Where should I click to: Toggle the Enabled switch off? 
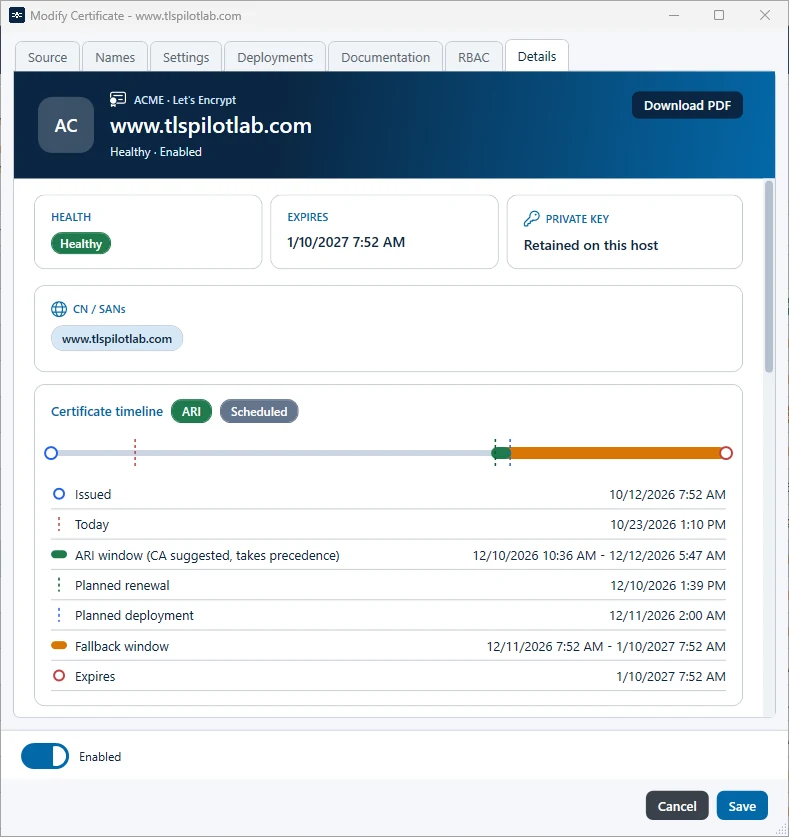pyautogui.click(x=45, y=756)
